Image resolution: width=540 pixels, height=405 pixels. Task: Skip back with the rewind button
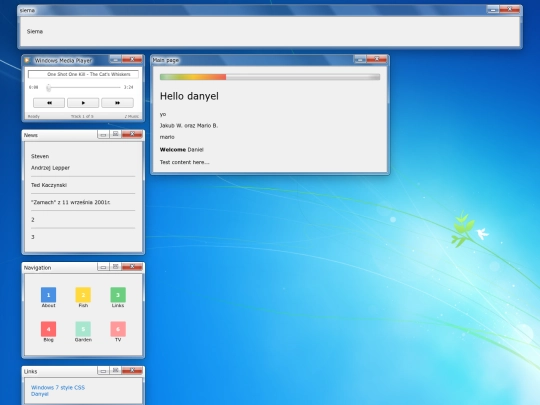point(49,103)
